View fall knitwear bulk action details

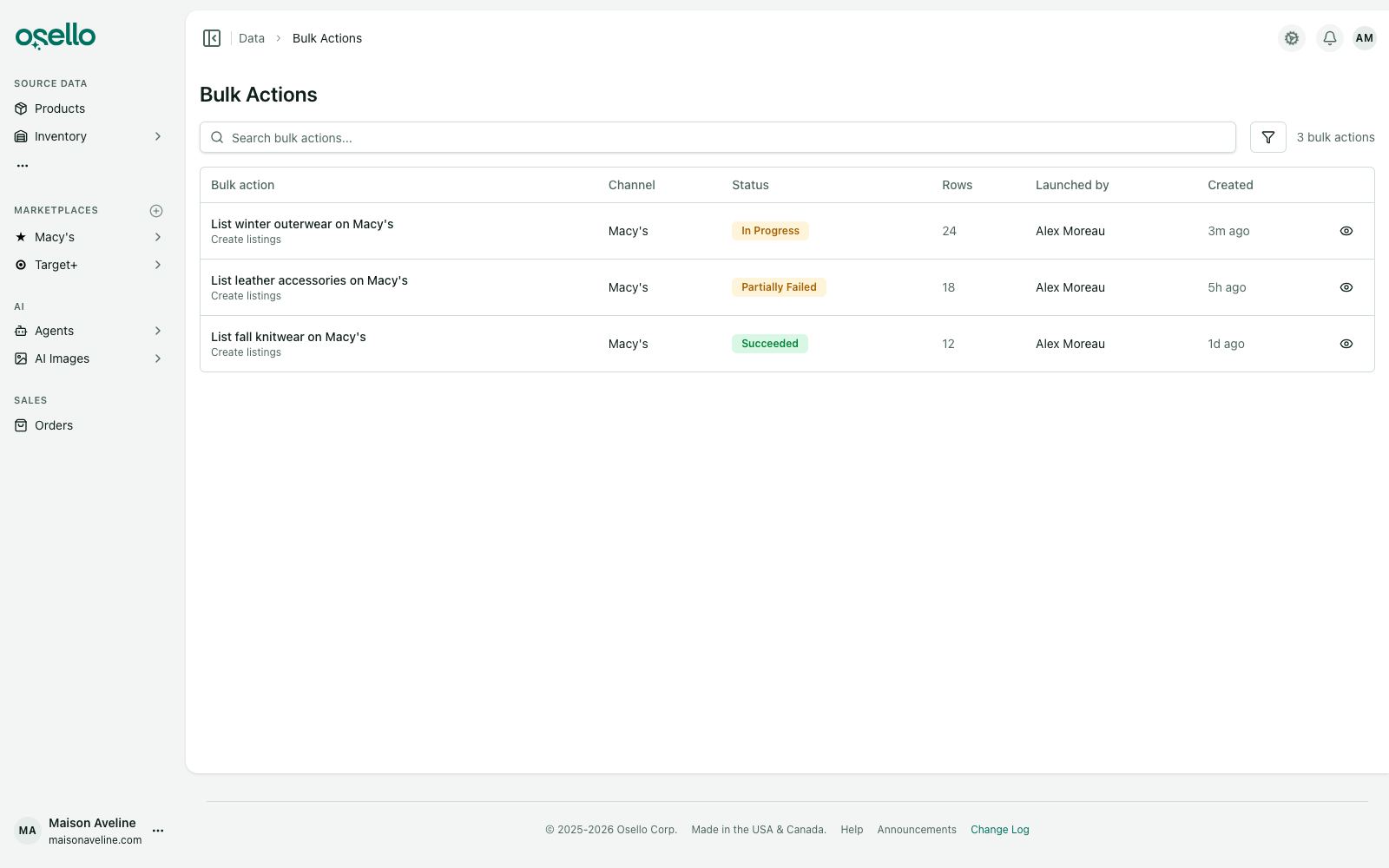(1346, 344)
